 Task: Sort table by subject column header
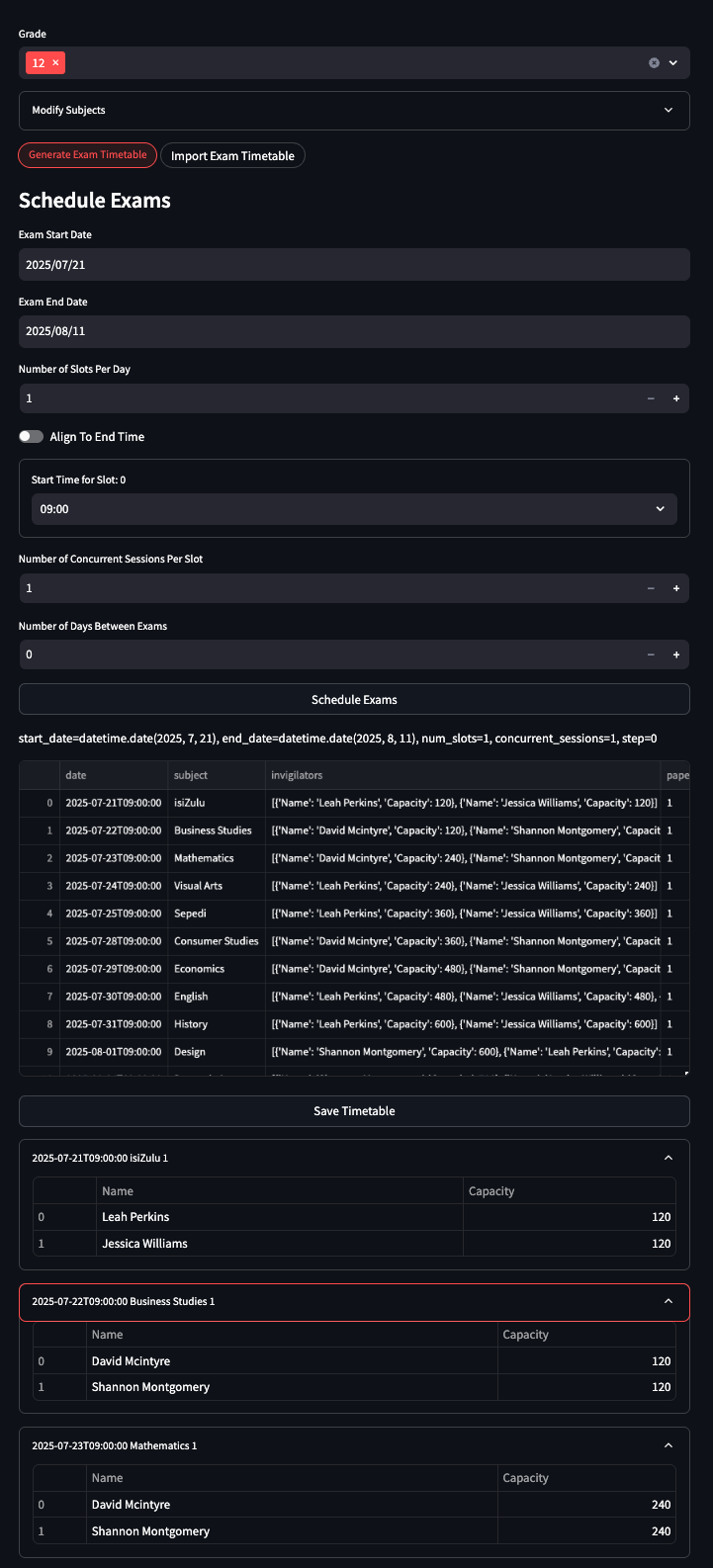[x=217, y=775]
